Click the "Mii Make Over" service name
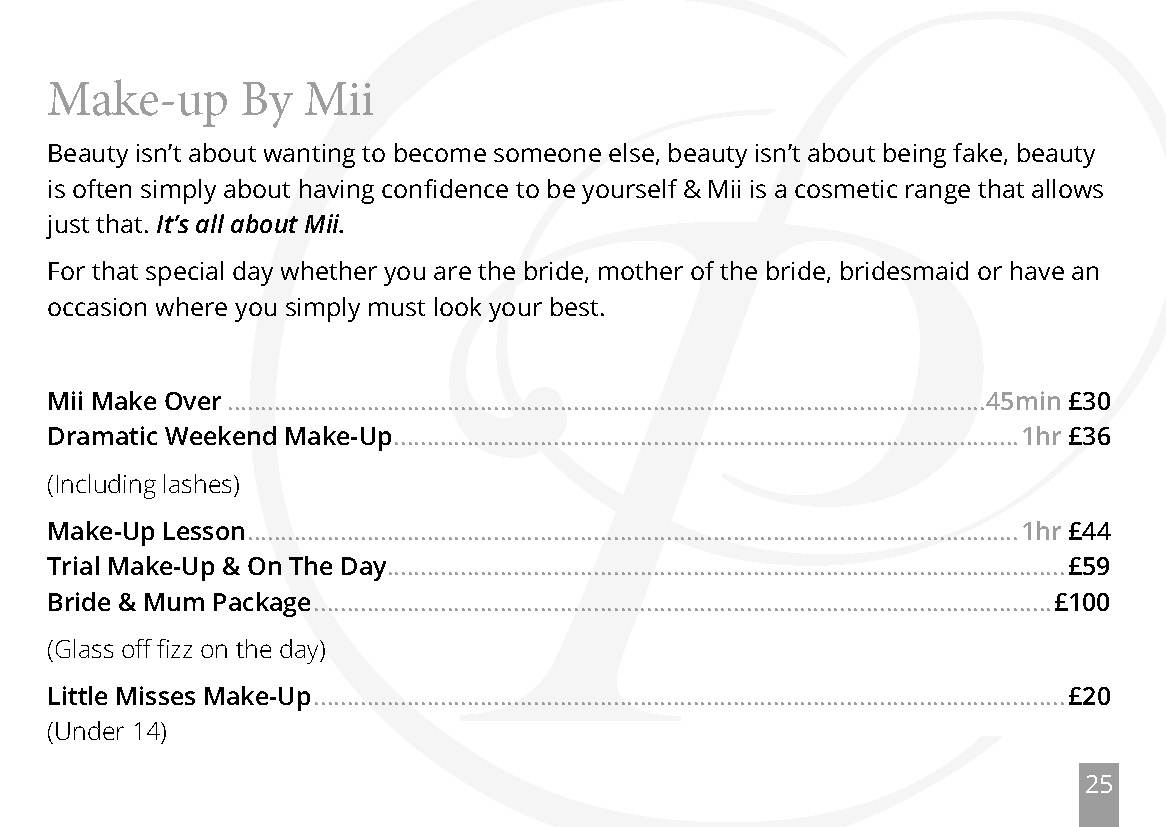The image size is (1166, 827). coord(134,402)
